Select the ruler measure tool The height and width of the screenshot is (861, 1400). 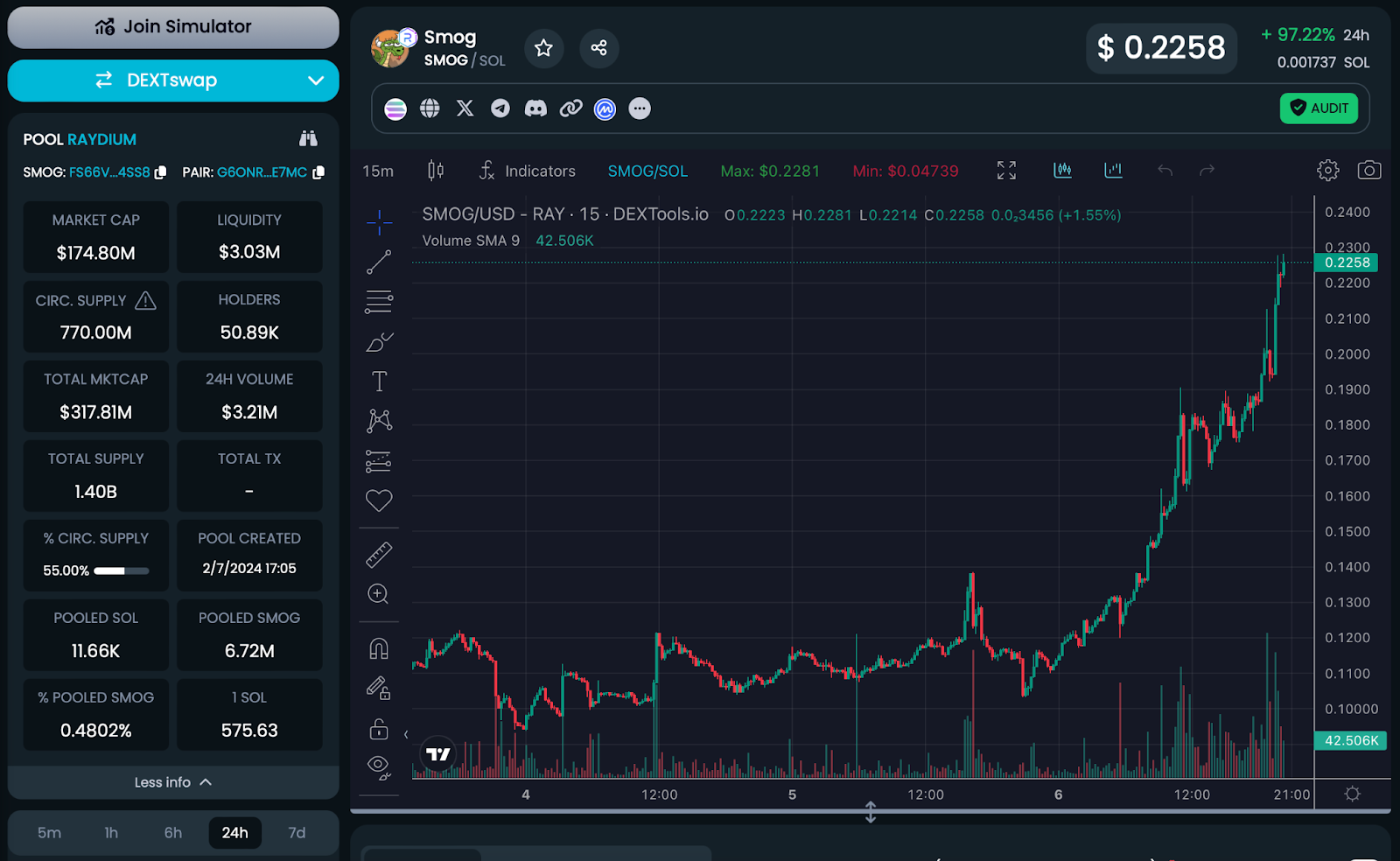[x=379, y=555]
